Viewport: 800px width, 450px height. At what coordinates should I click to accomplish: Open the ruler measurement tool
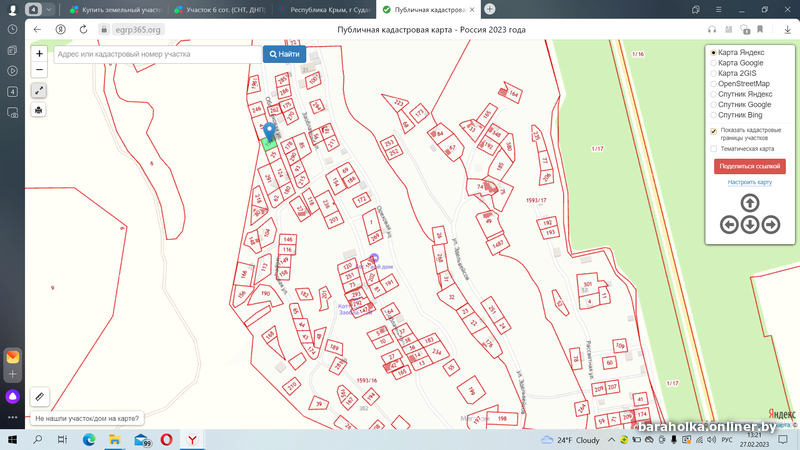coord(39,396)
